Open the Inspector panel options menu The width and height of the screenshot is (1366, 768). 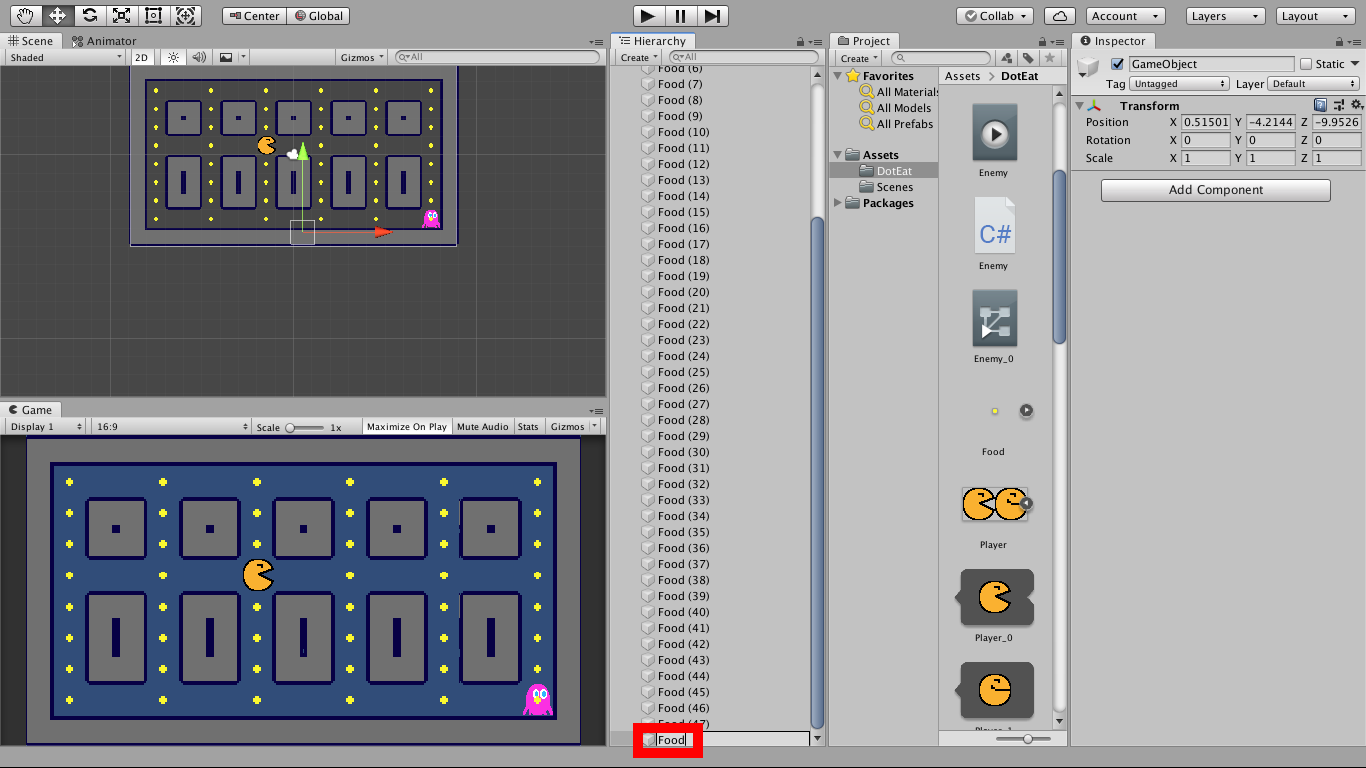tap(1355, 42)
